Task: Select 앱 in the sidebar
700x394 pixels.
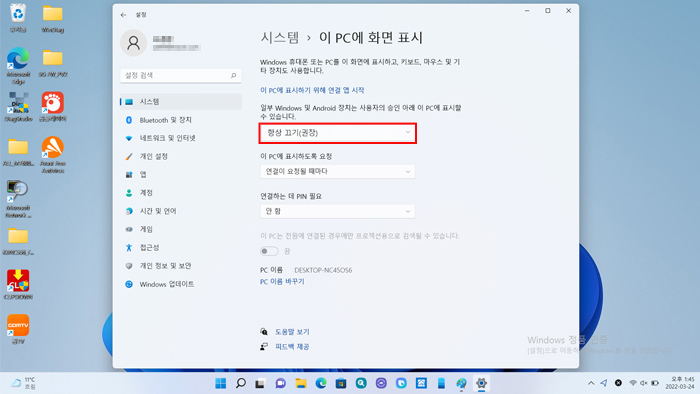Action: coord(181,174)
